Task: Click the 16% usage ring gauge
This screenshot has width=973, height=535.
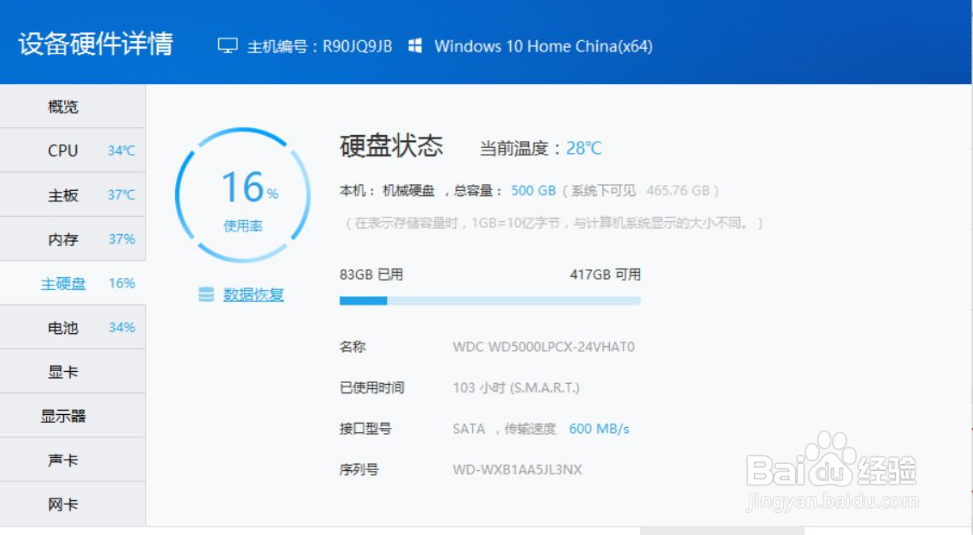Action: [243, 195]
